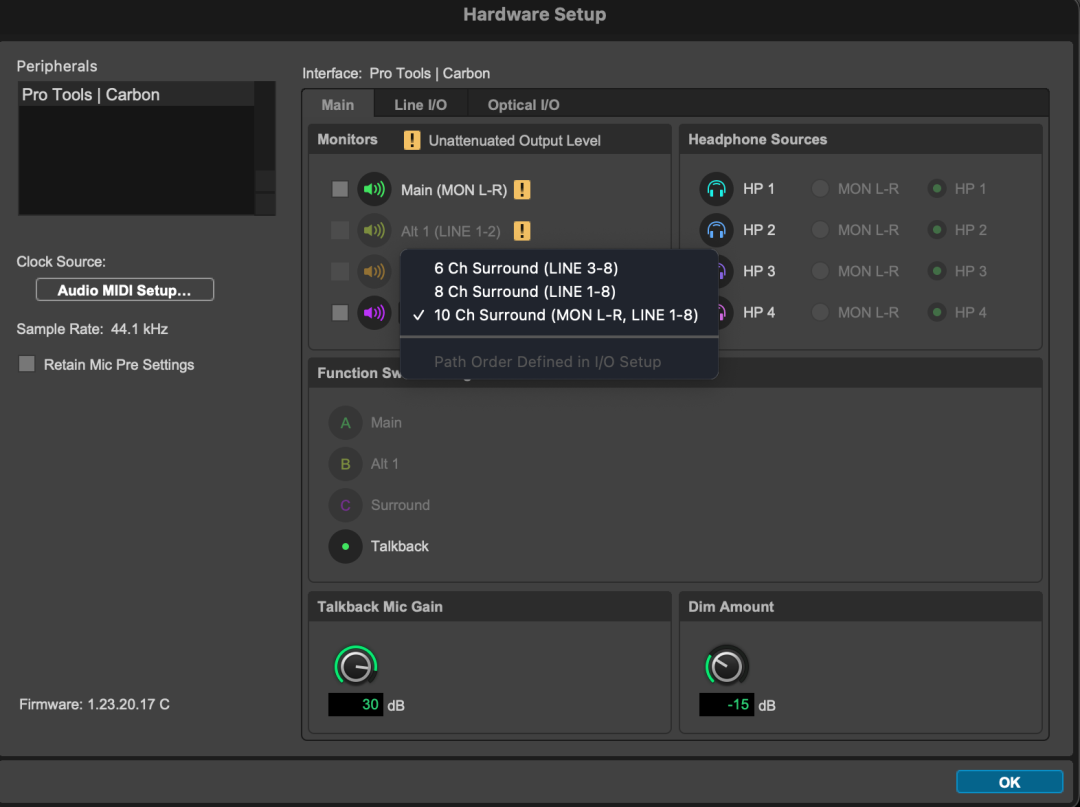Select MON L-R source for HP 2
This screenshot has width=1080, height=807.
pos(820,230)
